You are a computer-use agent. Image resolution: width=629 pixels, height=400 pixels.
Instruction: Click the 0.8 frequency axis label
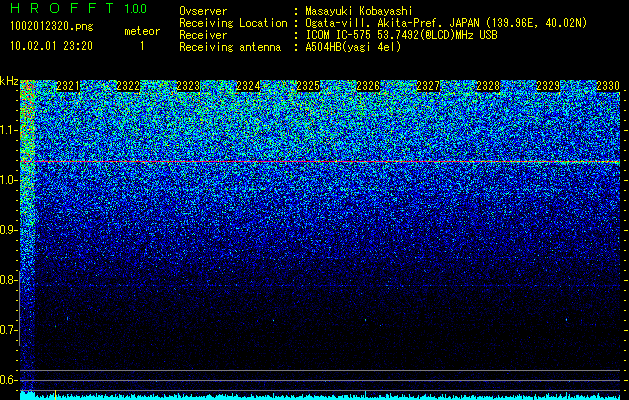[x=9, y=280]
